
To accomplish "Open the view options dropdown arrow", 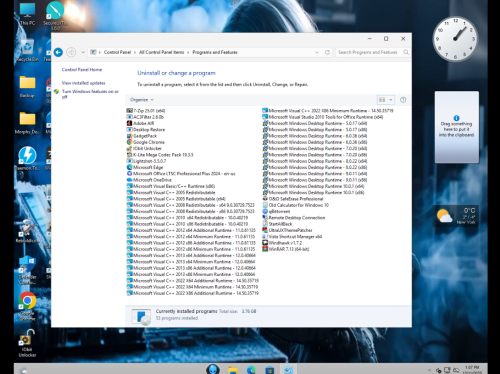I will [391, 100].
